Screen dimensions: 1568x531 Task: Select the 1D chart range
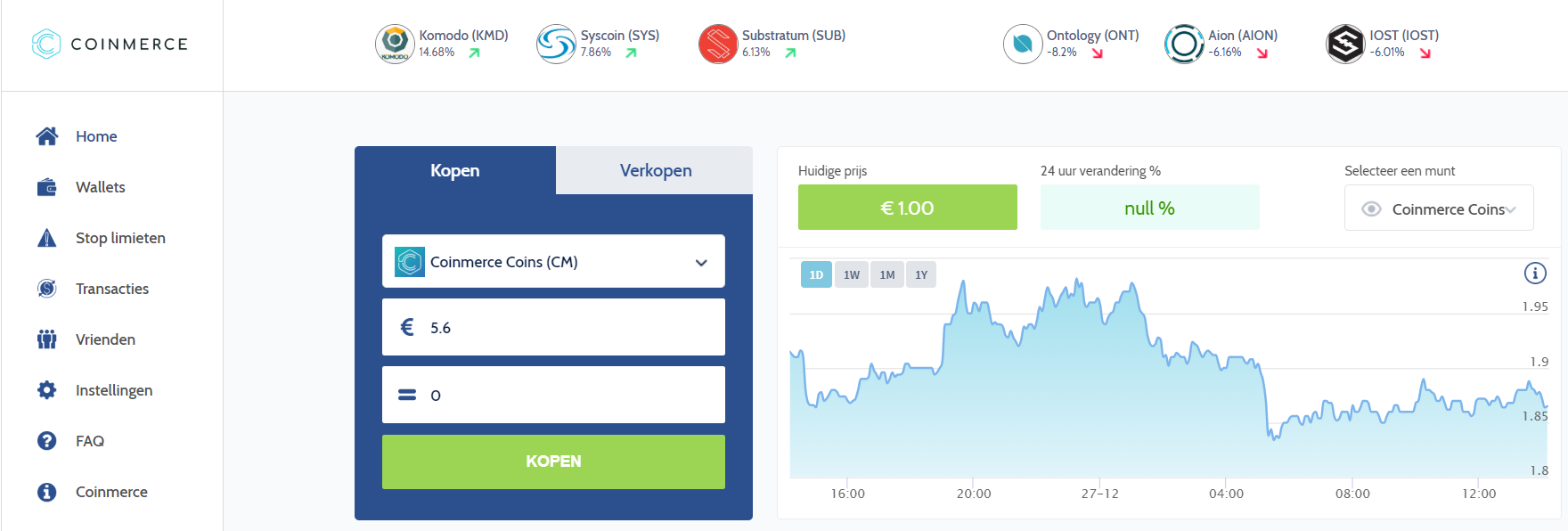click(816, 274)
